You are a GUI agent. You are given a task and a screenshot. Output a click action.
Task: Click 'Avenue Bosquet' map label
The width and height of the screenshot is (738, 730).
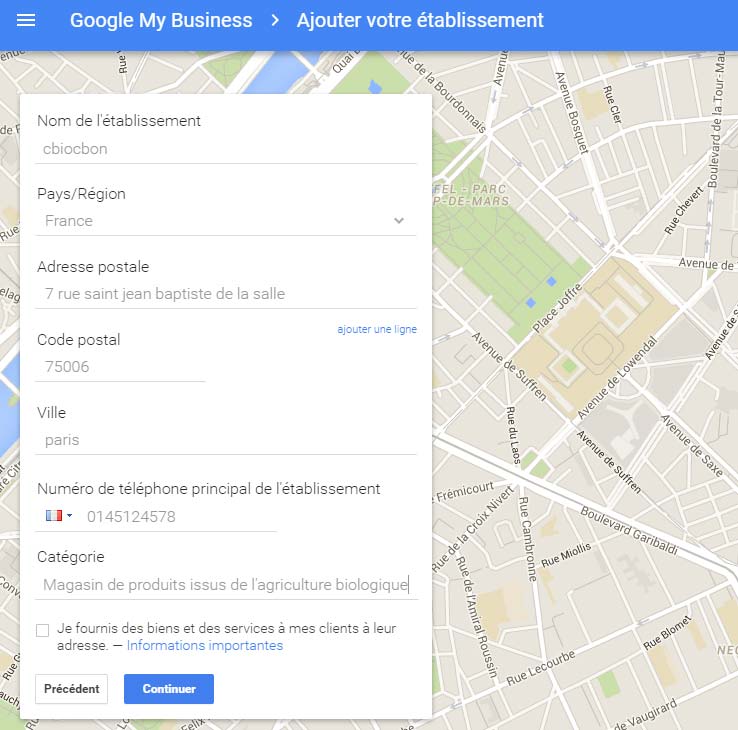coord(571,113)
